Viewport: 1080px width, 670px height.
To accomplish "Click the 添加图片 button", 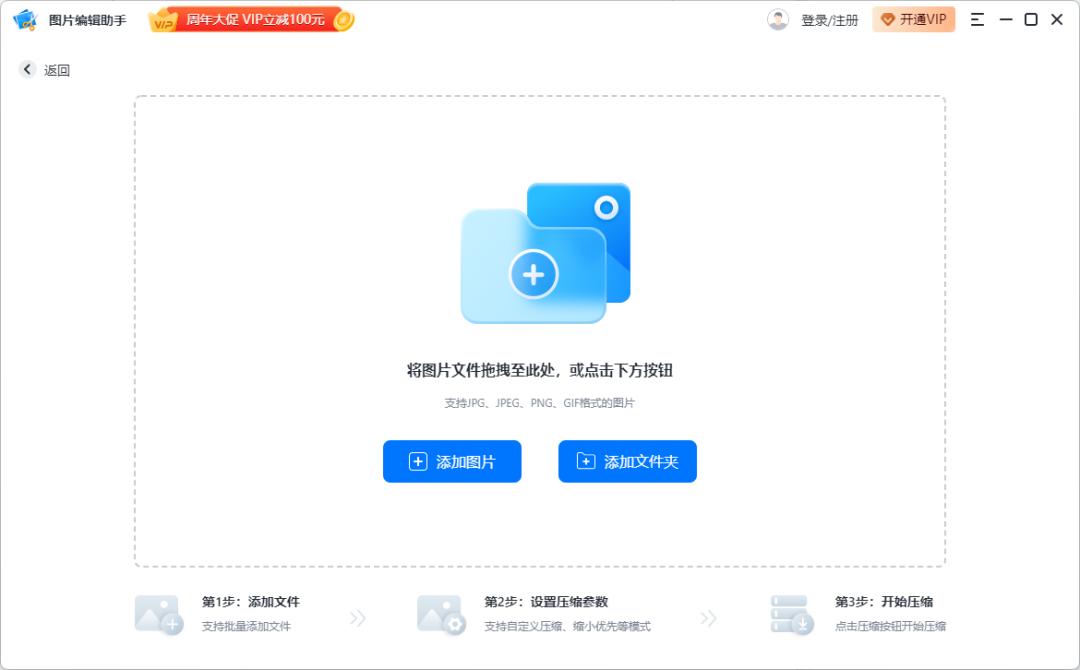I will click(x=452, y=461).
